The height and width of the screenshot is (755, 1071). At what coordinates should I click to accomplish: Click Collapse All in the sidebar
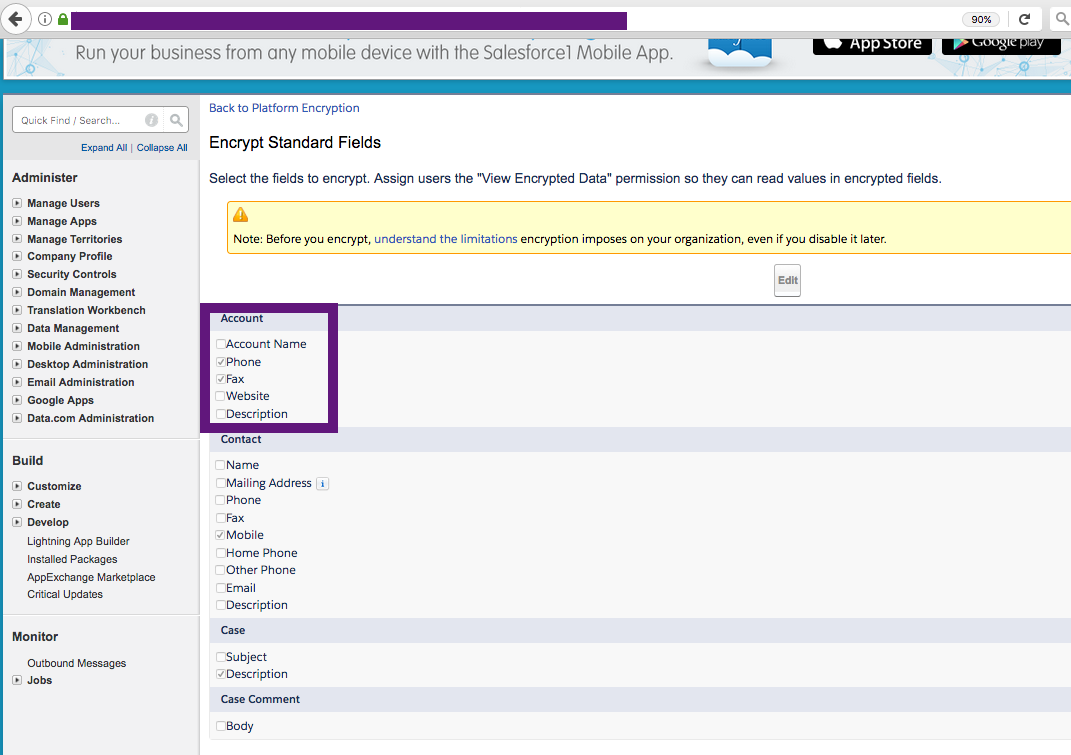click(162, 148)
